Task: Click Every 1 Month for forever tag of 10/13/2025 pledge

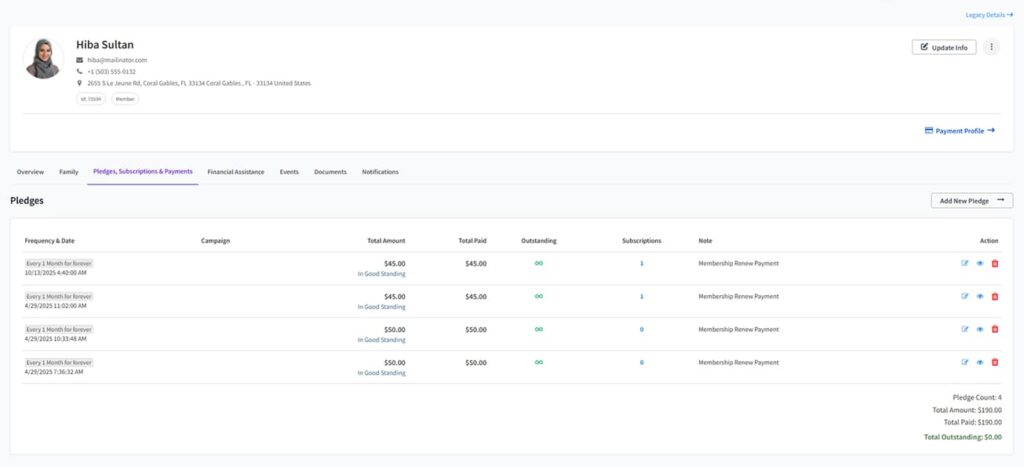Action: 59,263
